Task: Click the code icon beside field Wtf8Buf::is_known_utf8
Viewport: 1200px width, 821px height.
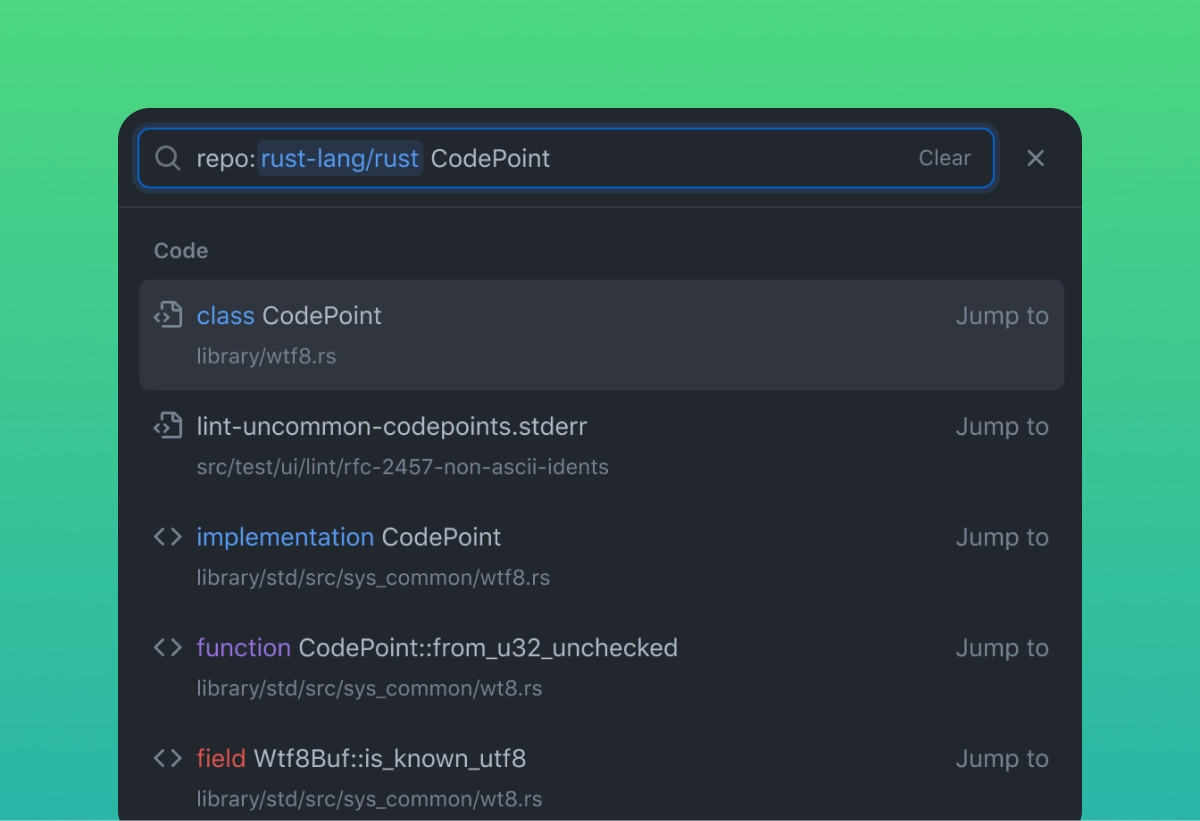Action: tap(168, 759)
